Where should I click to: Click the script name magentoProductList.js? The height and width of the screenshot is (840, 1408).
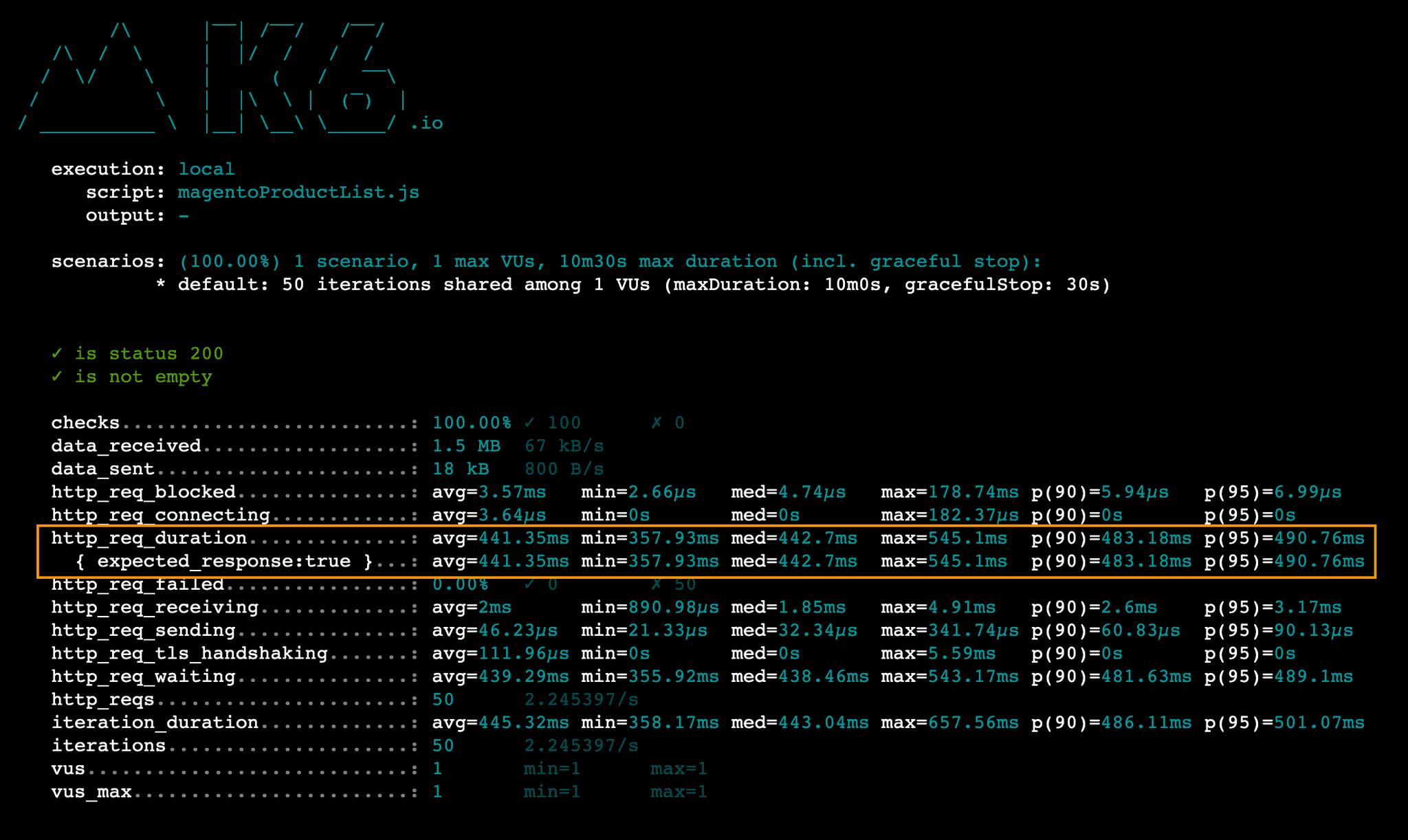[298, 192]
